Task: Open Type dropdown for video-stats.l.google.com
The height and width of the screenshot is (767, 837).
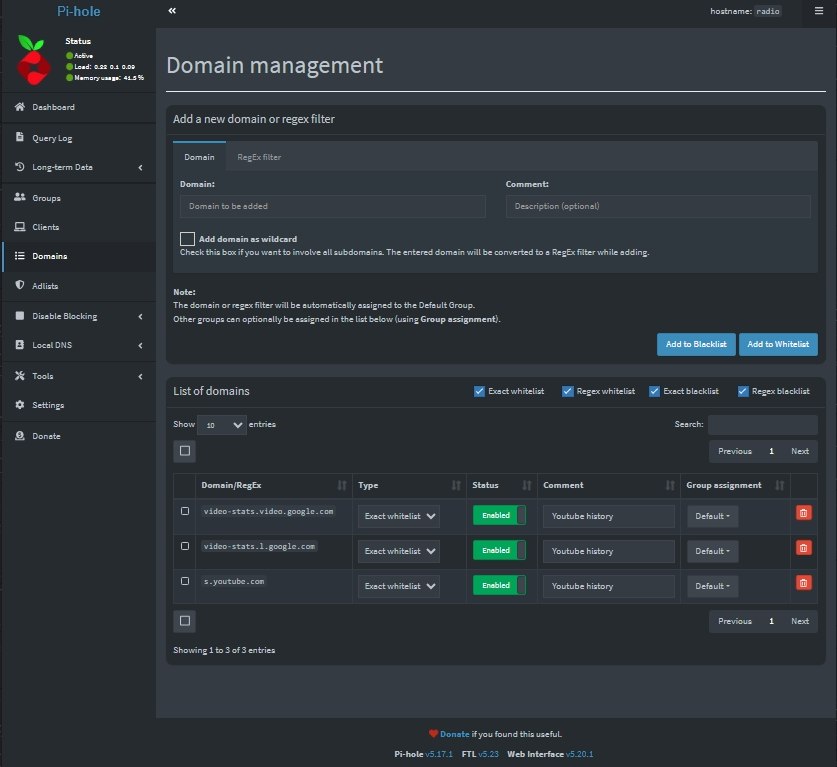Action: tap(399, 551)
